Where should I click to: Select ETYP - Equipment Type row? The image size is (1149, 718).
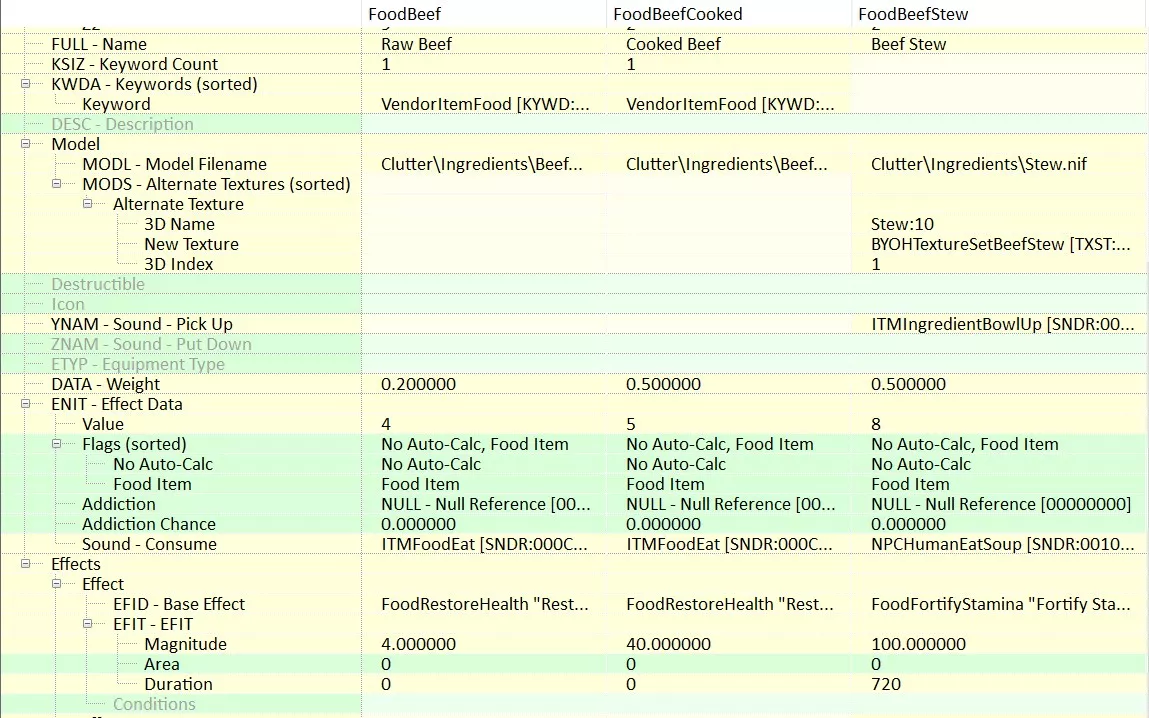[x=138, y=364]
